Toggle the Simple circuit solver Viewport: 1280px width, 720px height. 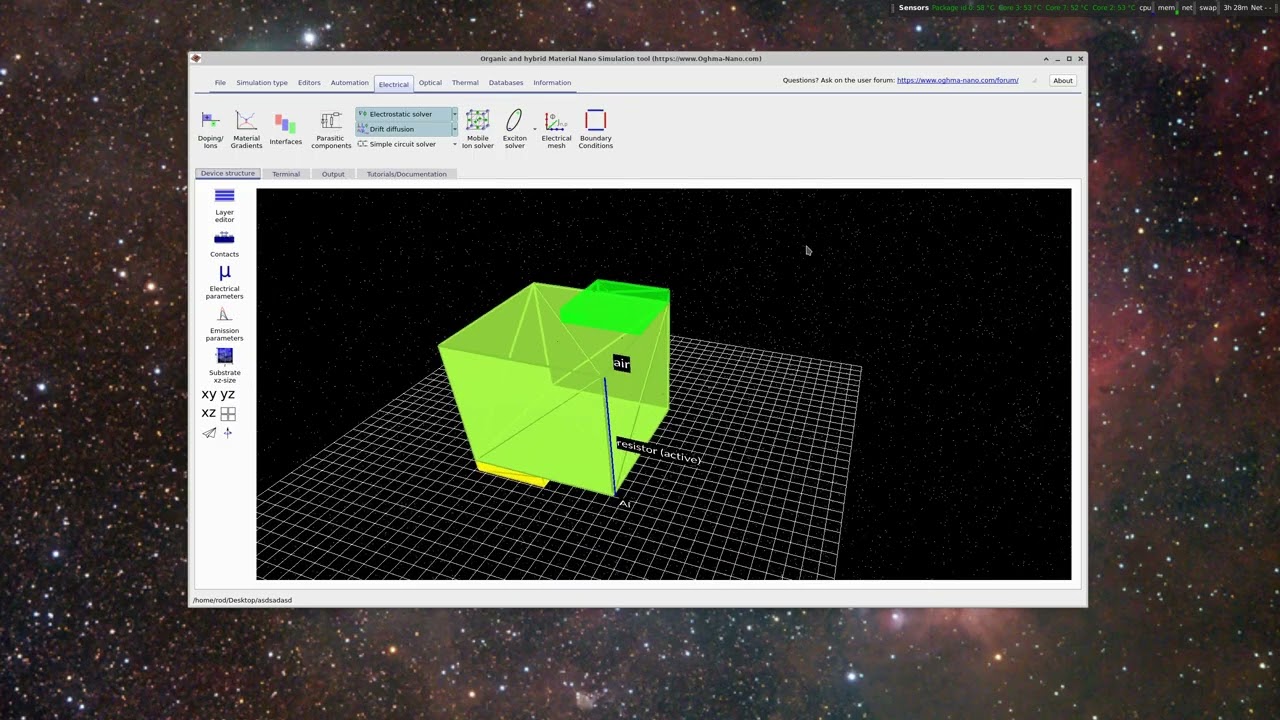coord(401,144)
